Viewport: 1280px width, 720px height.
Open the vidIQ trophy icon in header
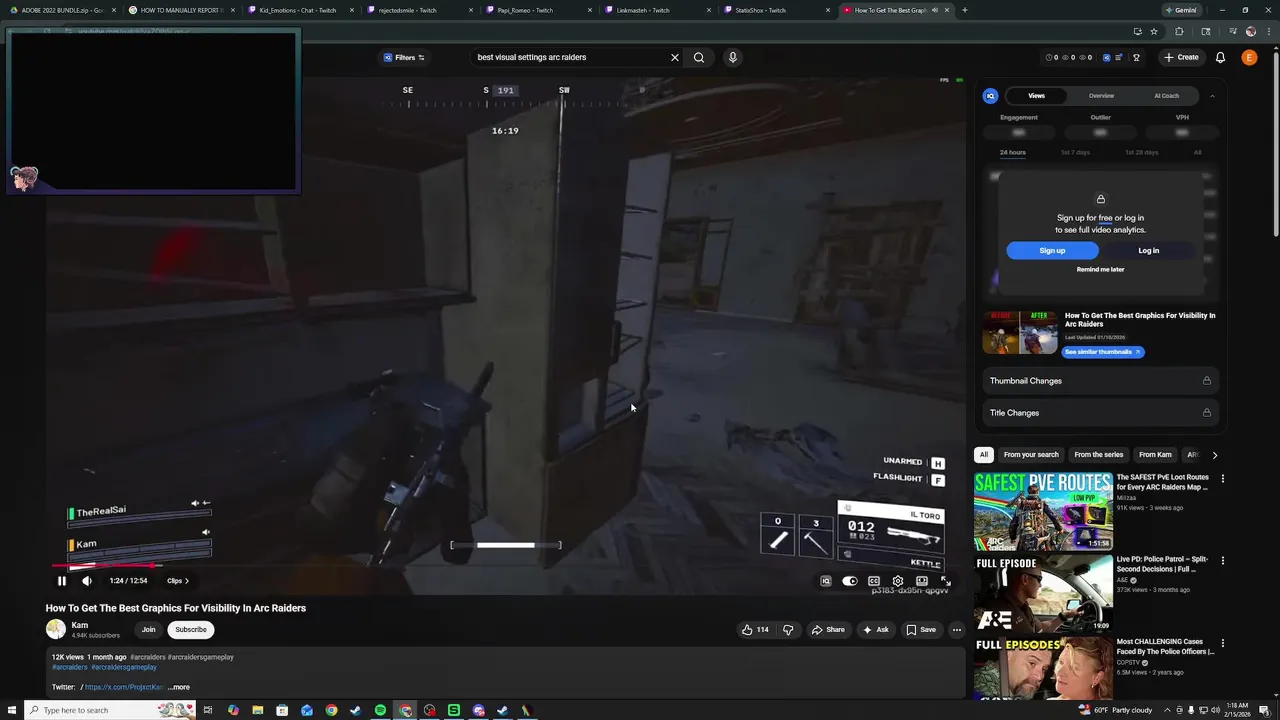tap(1136, 57)
